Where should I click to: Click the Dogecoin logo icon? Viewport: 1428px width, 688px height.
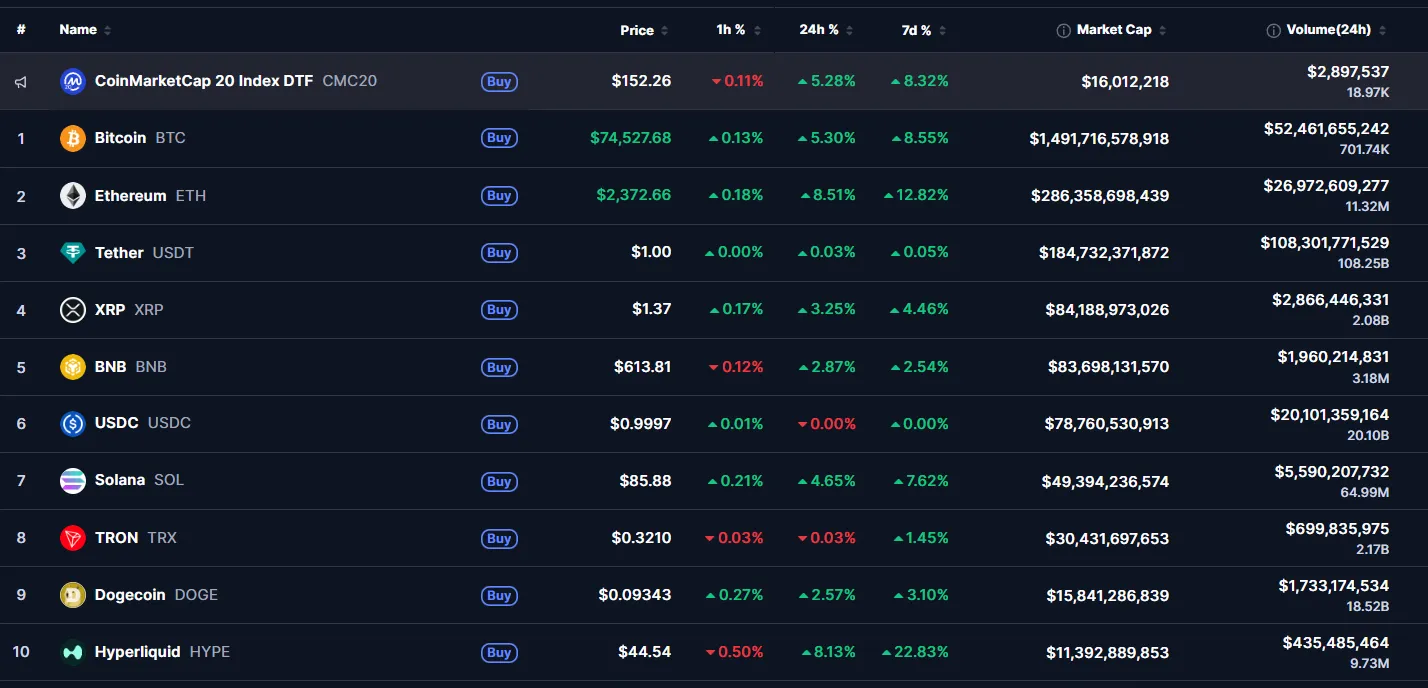click(x=73, y=595)
